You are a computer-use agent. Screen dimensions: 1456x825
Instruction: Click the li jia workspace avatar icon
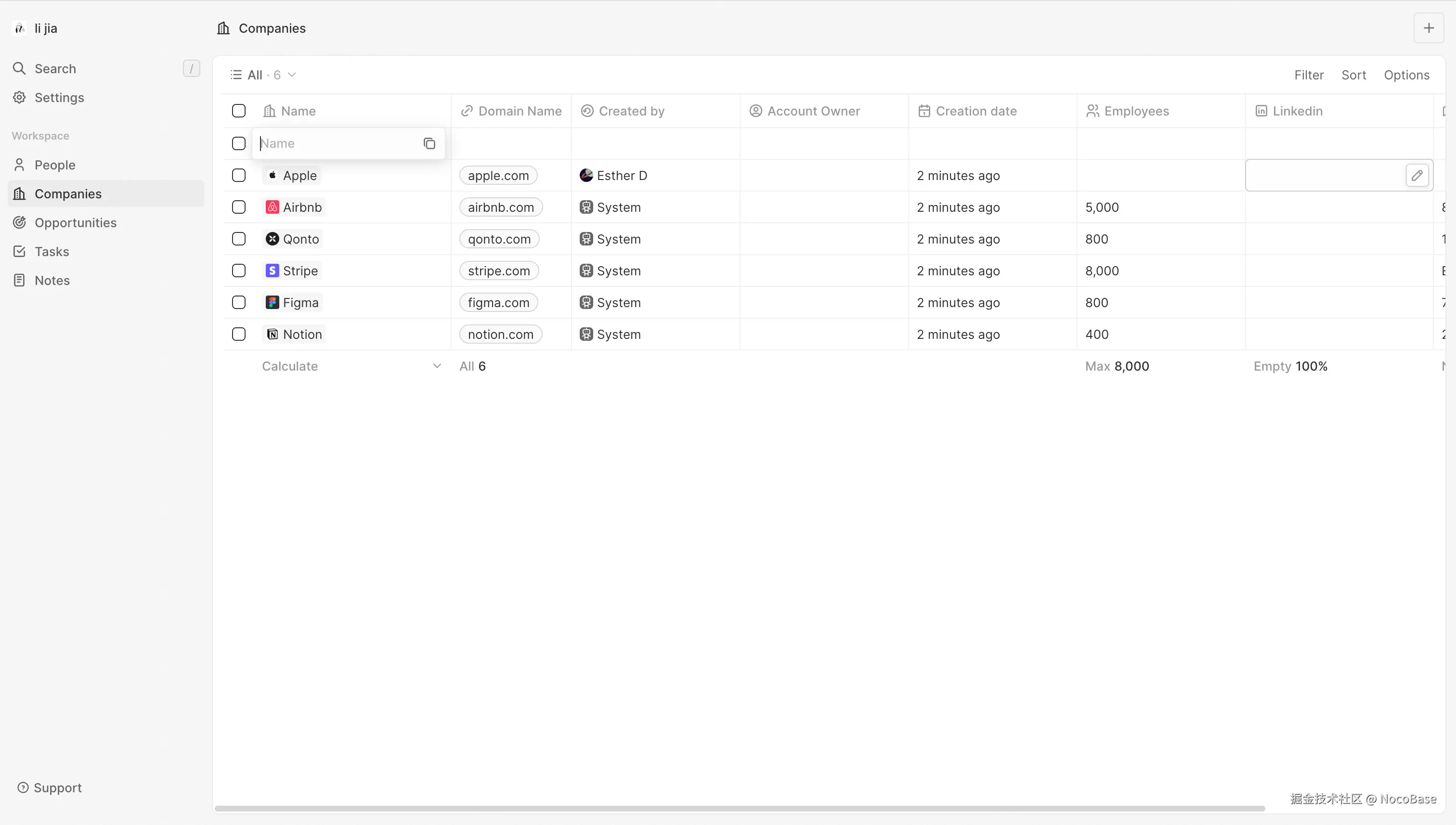[20, 28]
